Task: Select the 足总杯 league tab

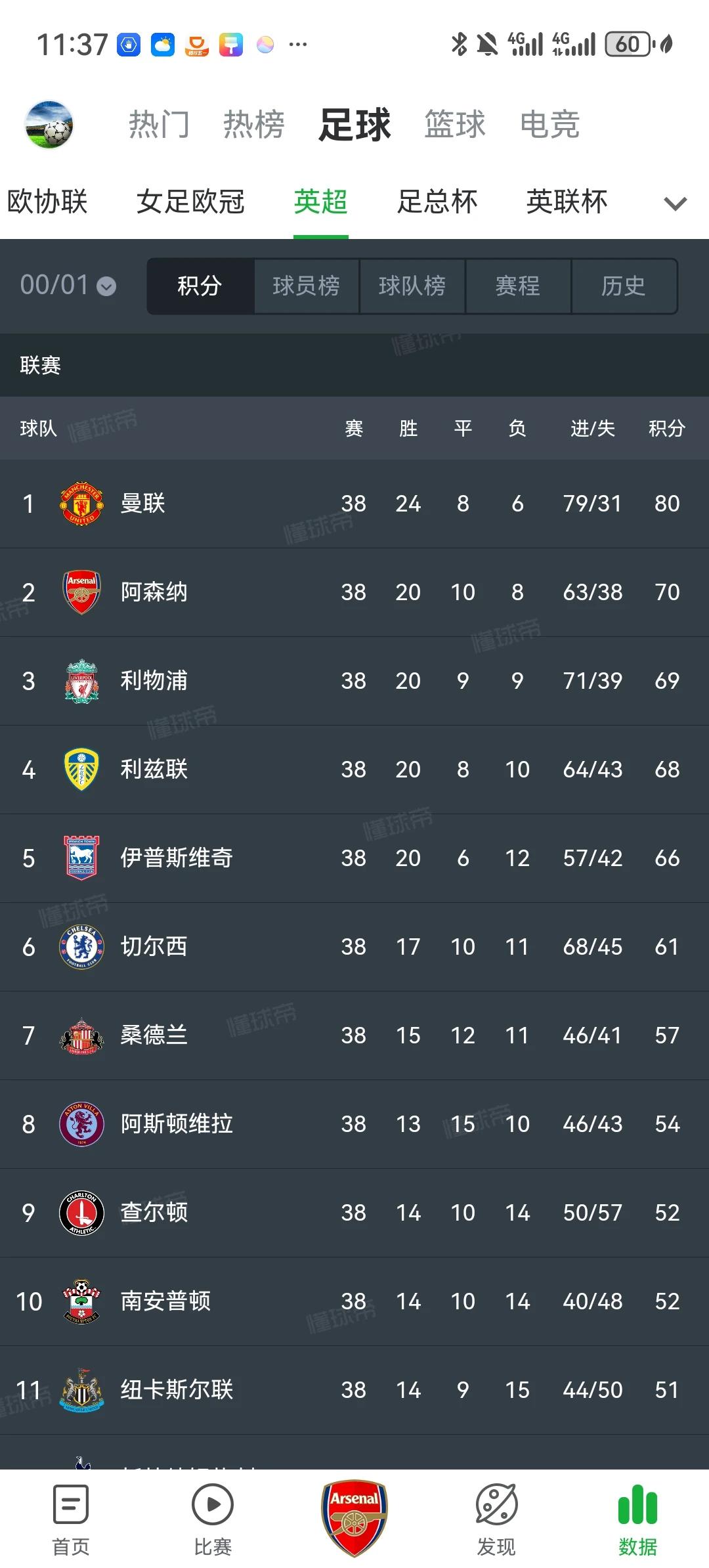Action: (437, 202)
